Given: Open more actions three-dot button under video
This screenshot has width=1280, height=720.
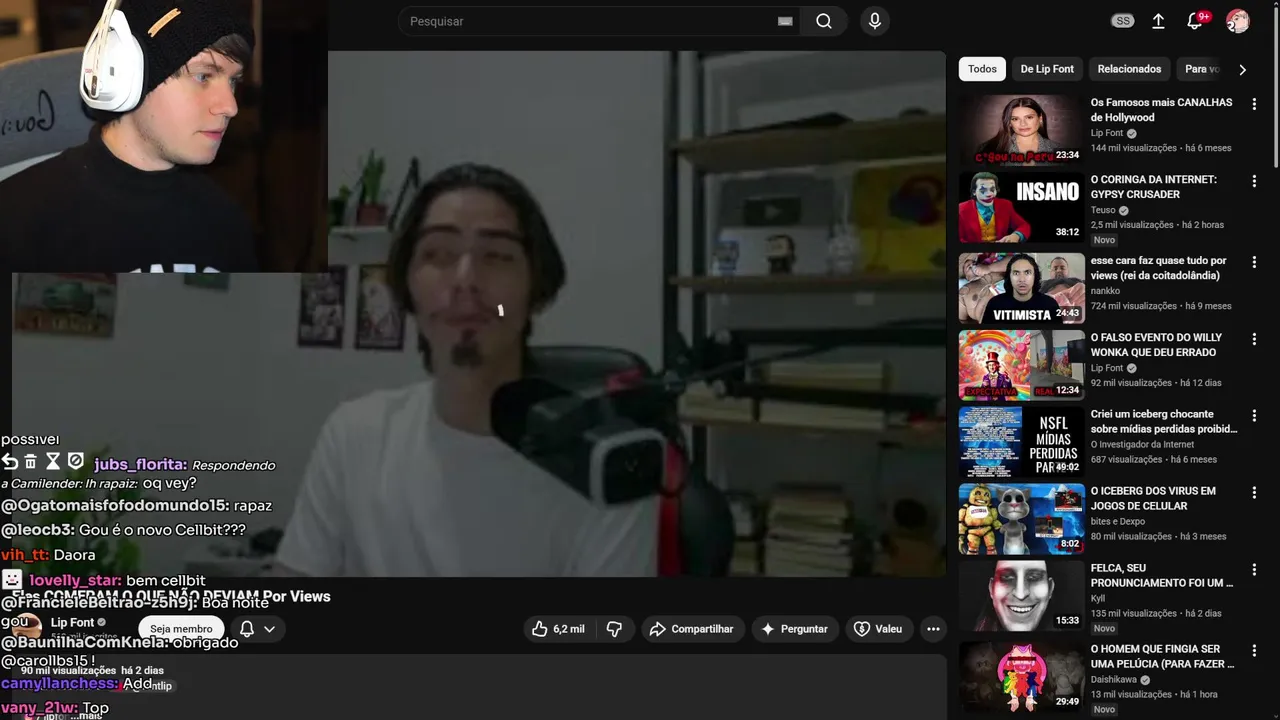Looking at the screenshot, I should [x=933, y=629].
